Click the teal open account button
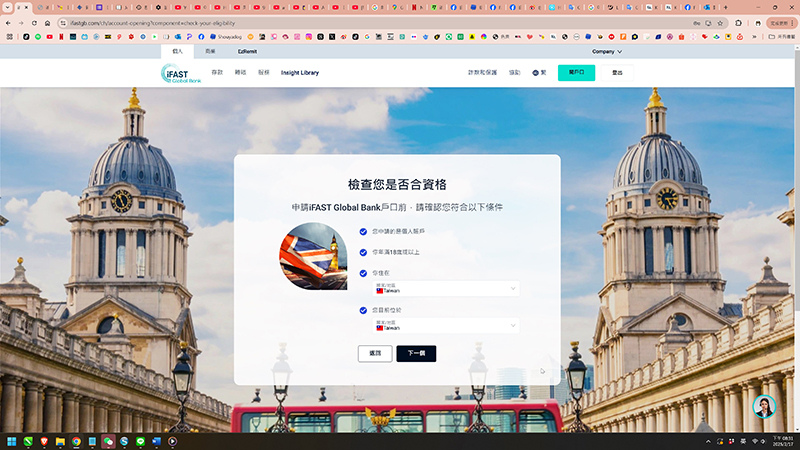800x450 pixels. (577, 72)
